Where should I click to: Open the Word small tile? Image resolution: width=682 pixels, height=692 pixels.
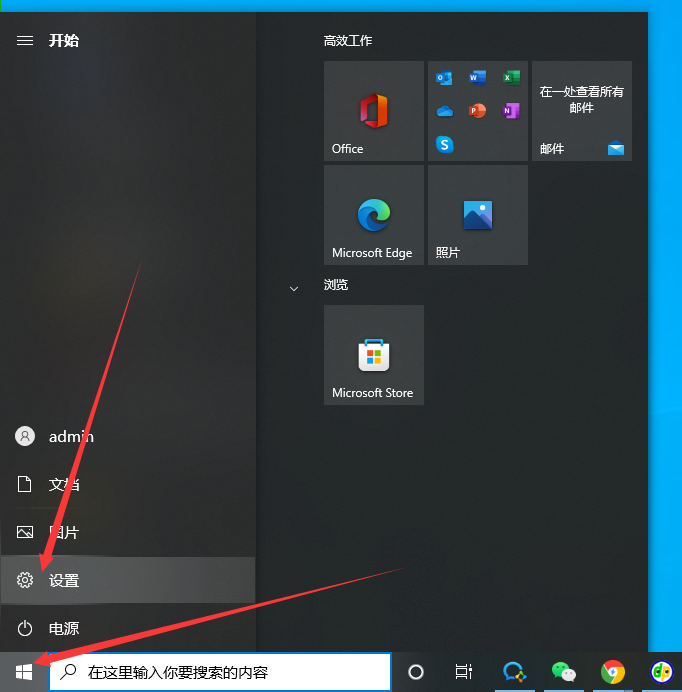[478, 78]
